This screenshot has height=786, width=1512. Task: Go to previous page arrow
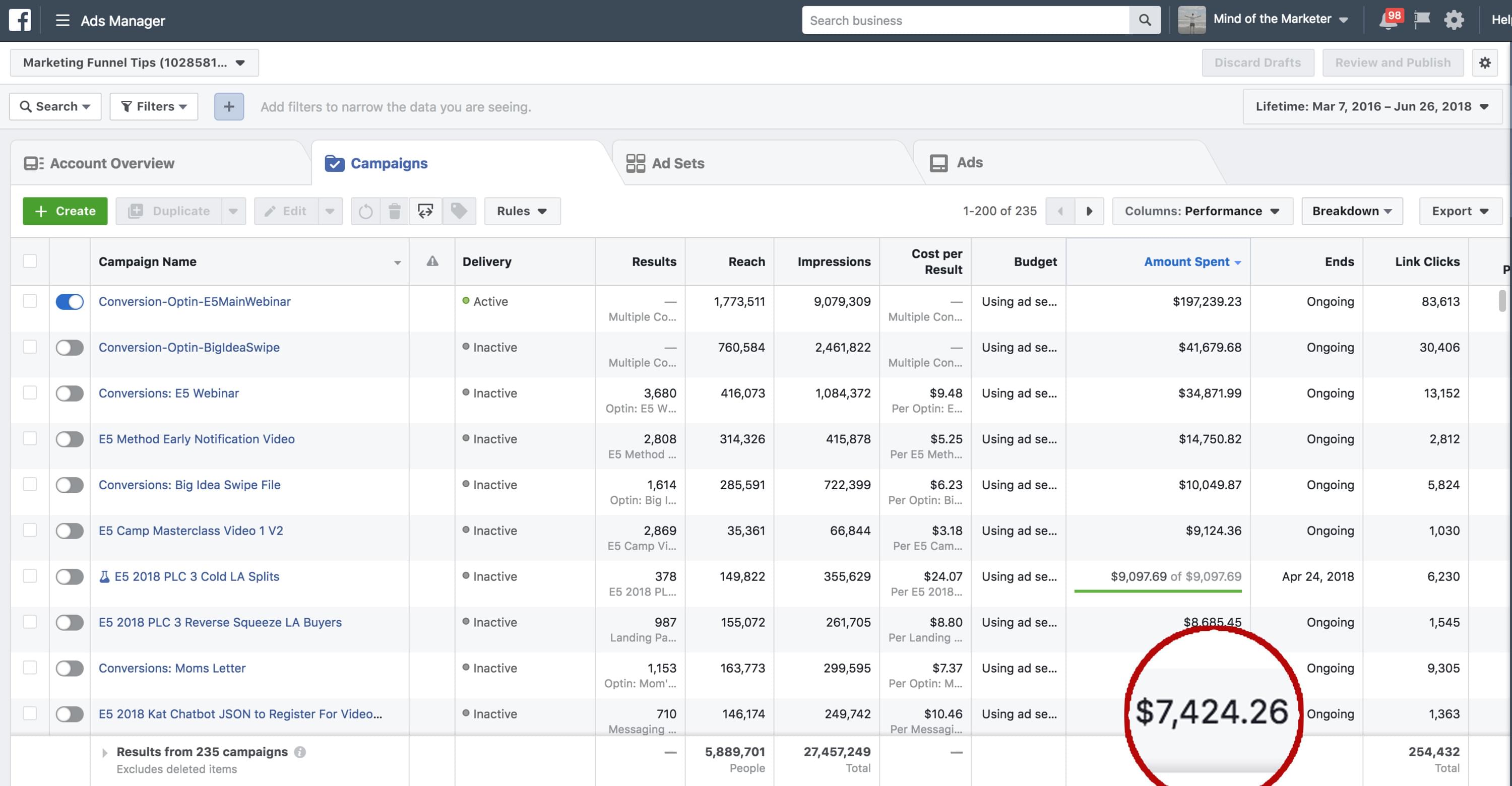click(1060, 211)
